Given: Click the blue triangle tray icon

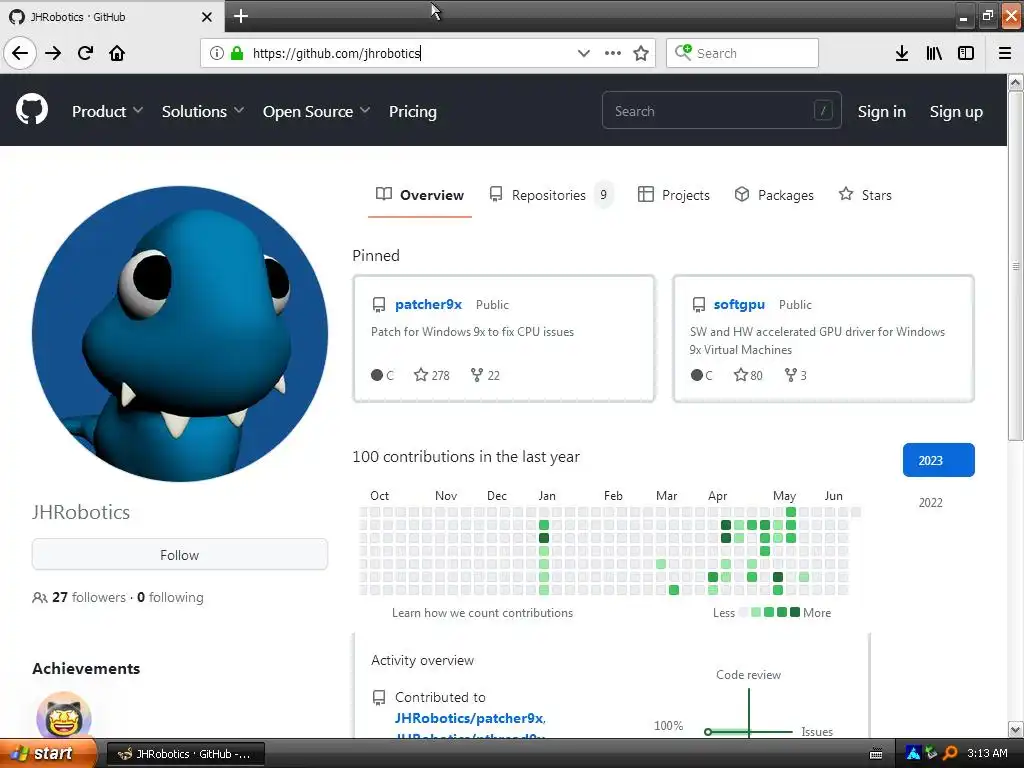Looking at the screenshot, I should pos(913,754).
